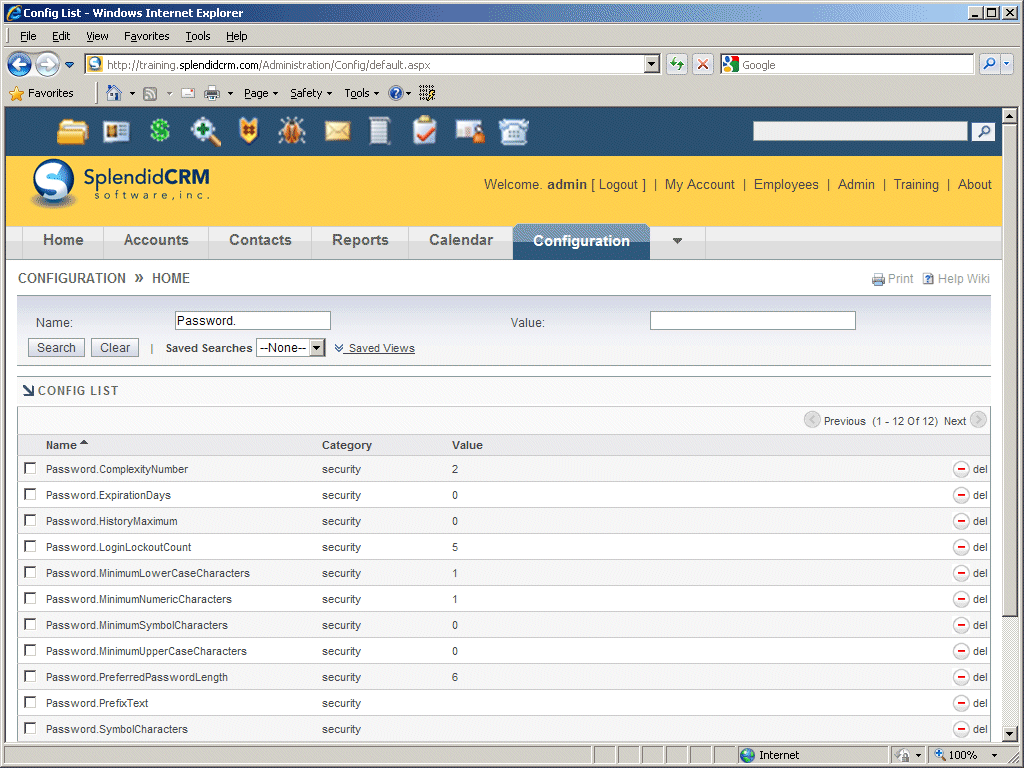1024x768 pixels.
Task: Click the yellow folder shortcut icon
Action: [72, 131]
